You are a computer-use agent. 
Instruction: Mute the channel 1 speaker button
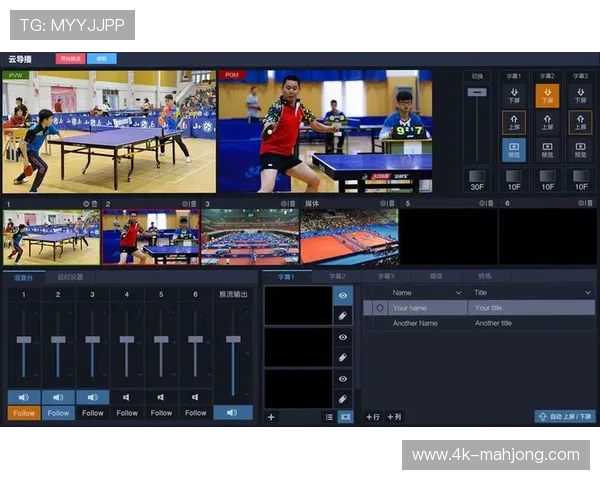tap(24, 397)
